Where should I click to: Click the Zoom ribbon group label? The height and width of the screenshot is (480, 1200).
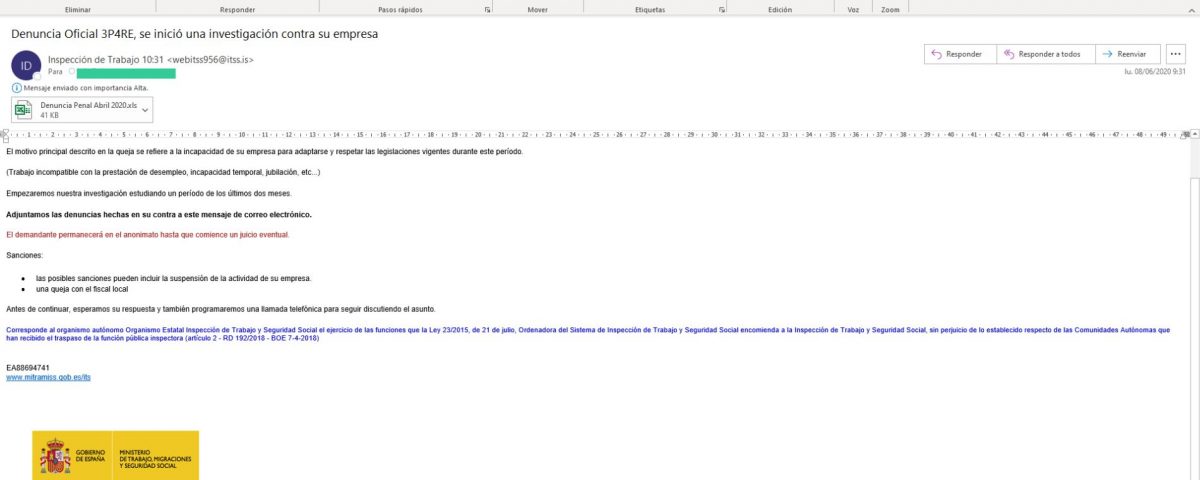[889, 8]
